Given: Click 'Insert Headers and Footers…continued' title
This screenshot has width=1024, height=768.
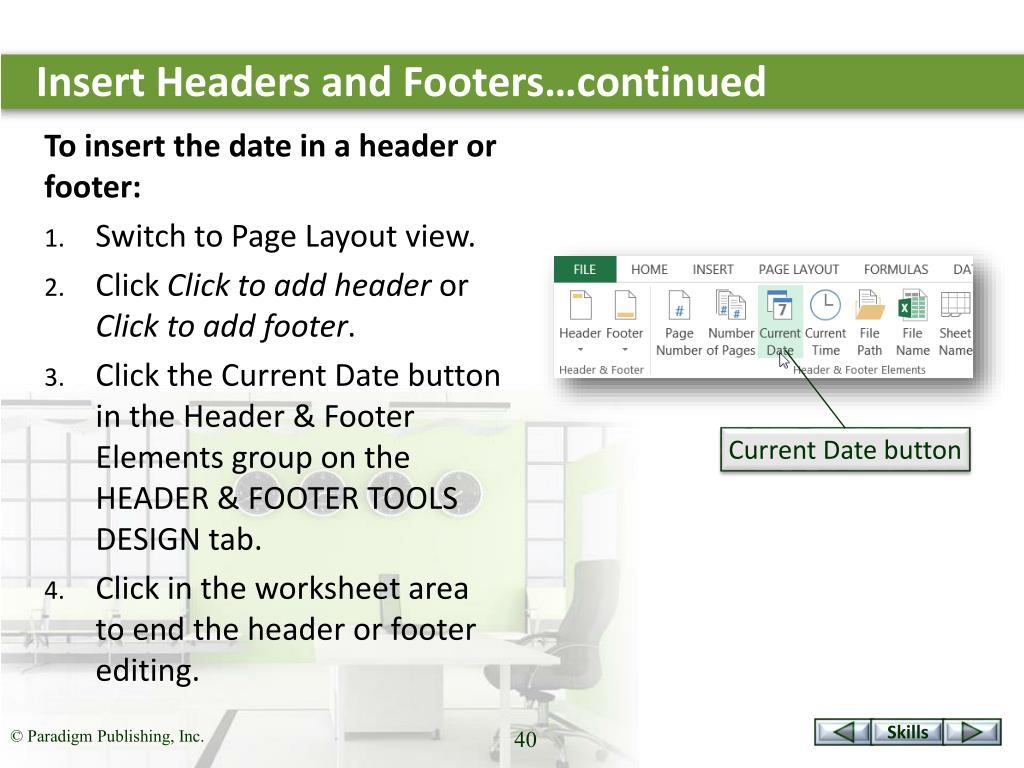Looking at the screenshot, I should tap(400, 82).
